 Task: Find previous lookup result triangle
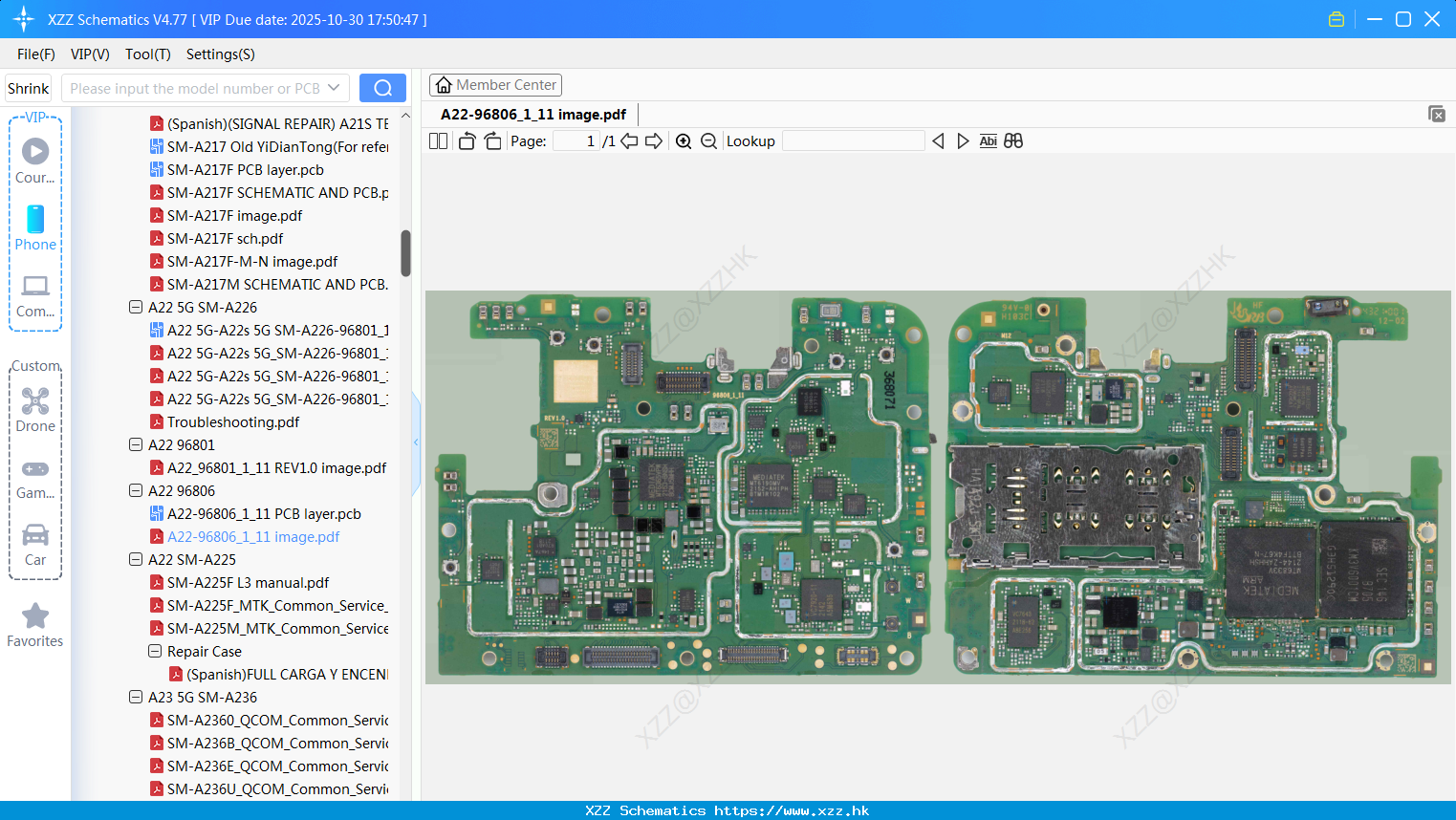pos(938,141)
